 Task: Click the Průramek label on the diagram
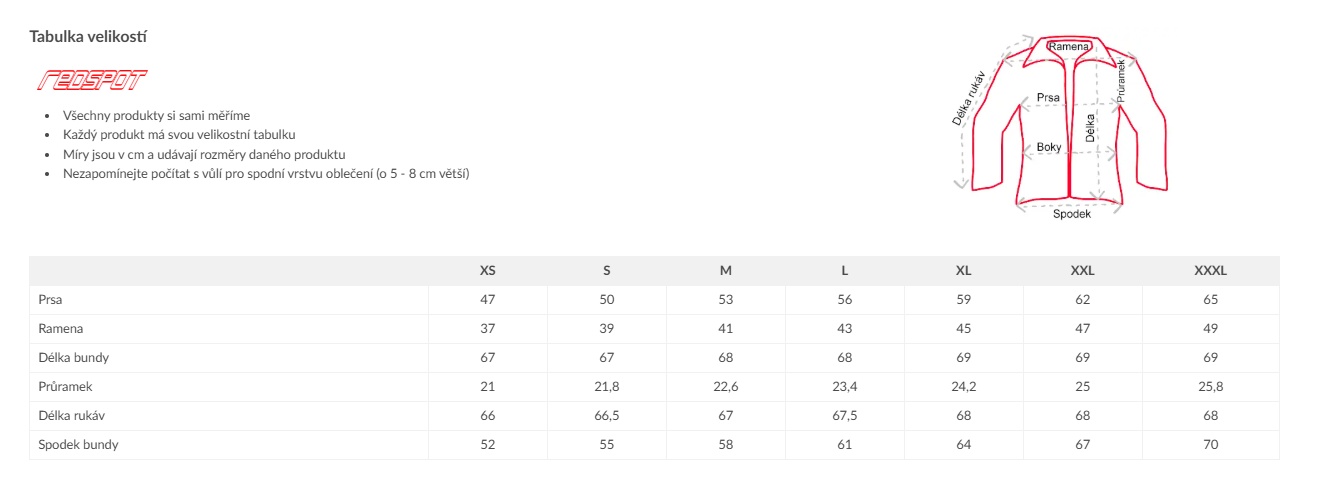tap(1122, 78)
